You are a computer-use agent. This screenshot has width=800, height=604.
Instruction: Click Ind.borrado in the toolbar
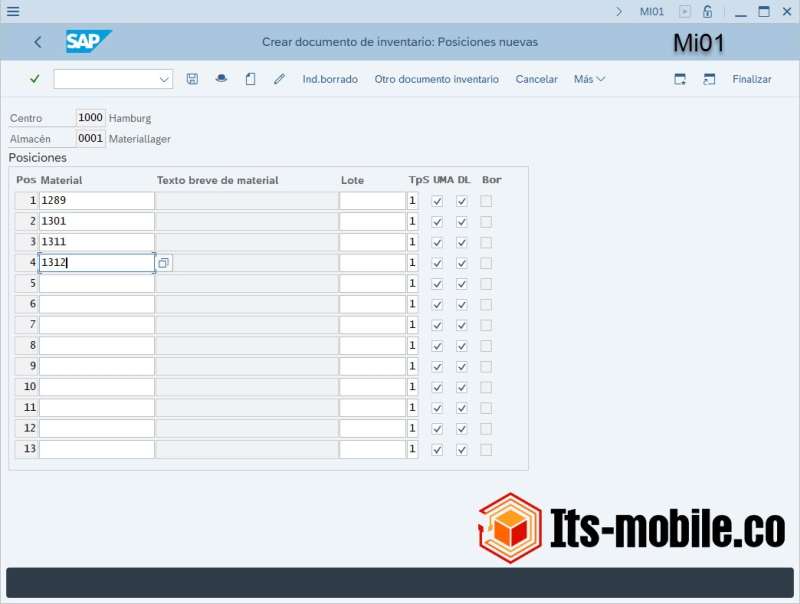[330, 79]
